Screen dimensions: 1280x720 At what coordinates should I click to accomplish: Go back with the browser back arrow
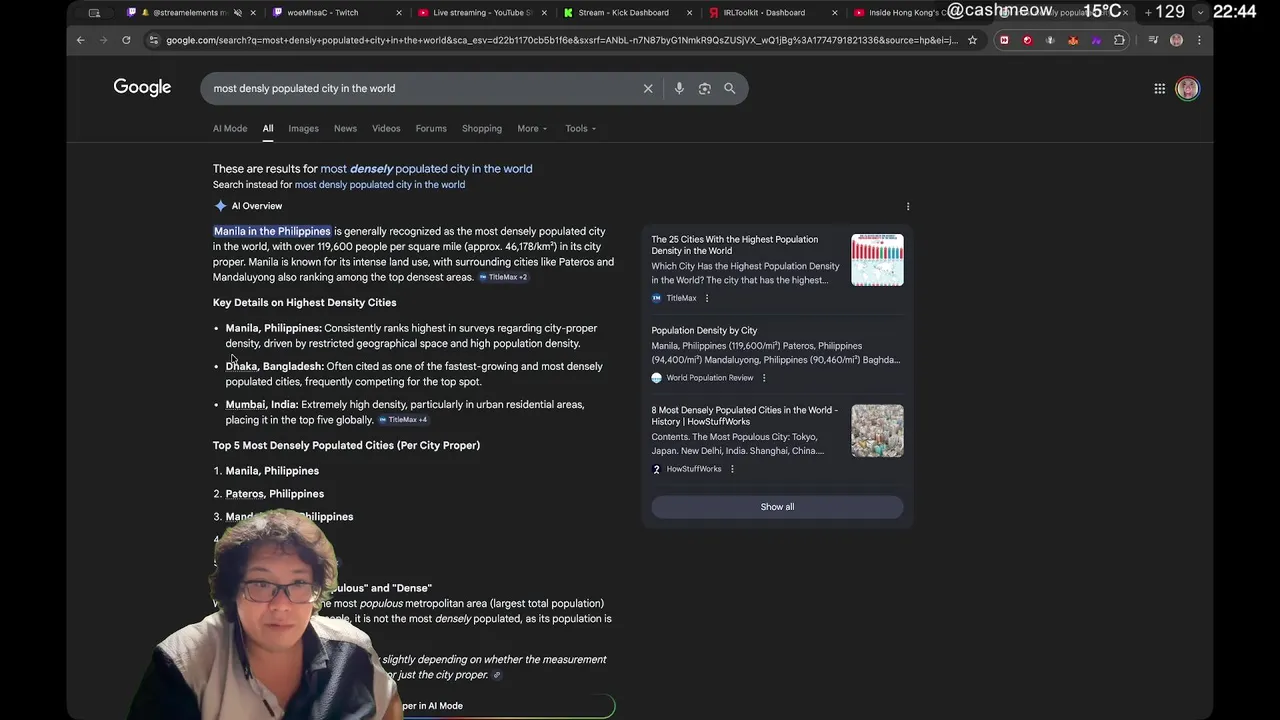point(81,40)
